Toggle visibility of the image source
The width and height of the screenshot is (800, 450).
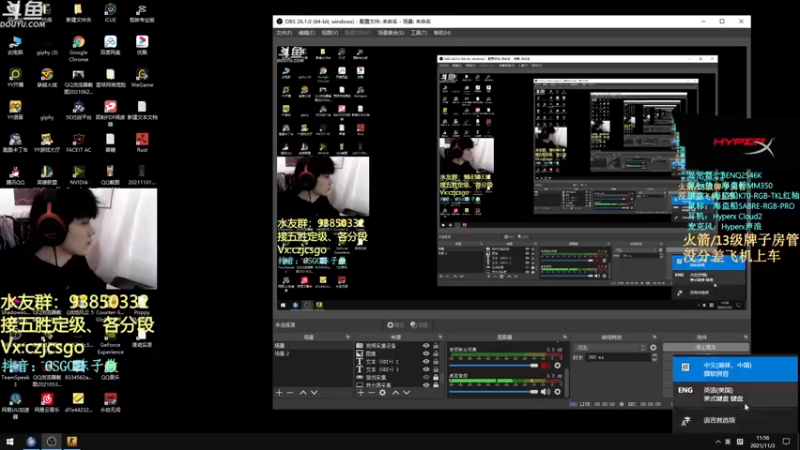(x=426, y=354)
